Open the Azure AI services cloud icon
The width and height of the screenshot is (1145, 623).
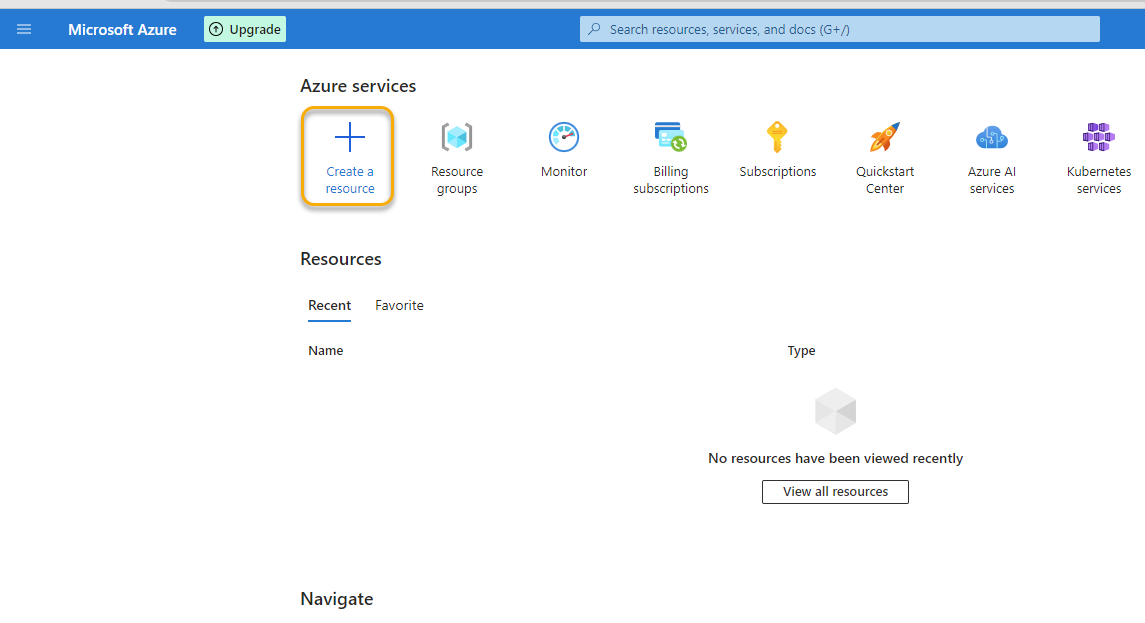[x=992, y=137]
